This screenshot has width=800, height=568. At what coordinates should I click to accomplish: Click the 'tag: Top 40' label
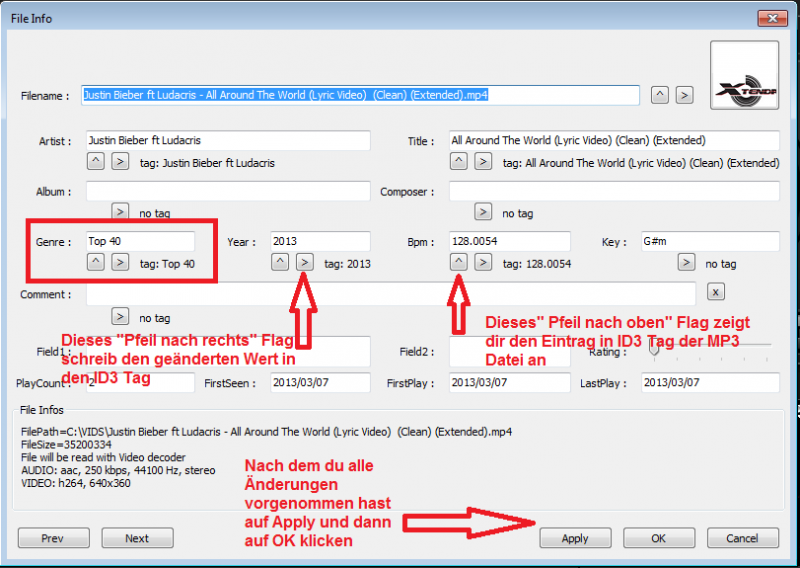[x=167, y=264]
